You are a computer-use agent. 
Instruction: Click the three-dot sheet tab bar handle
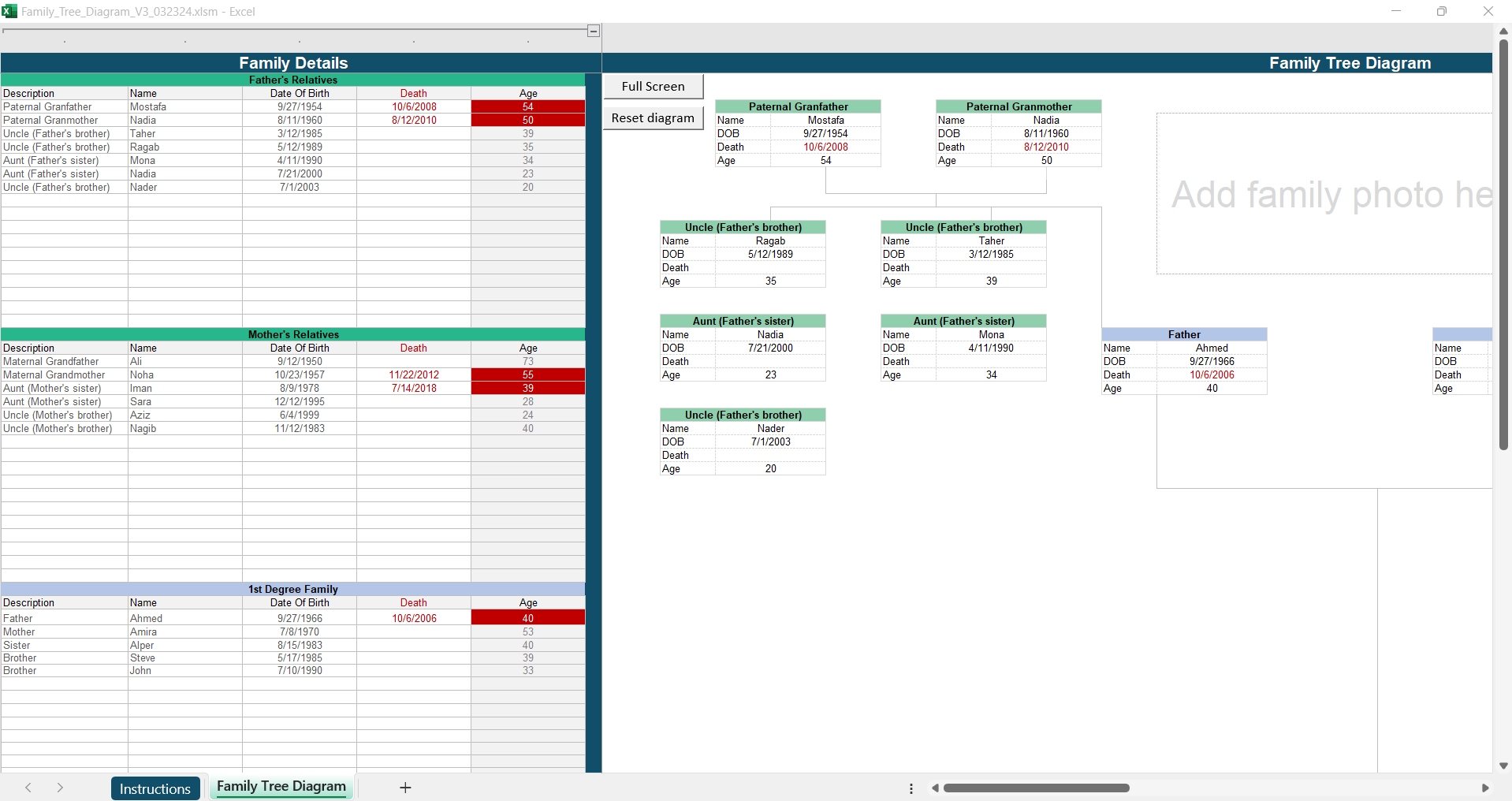(911, 788)
